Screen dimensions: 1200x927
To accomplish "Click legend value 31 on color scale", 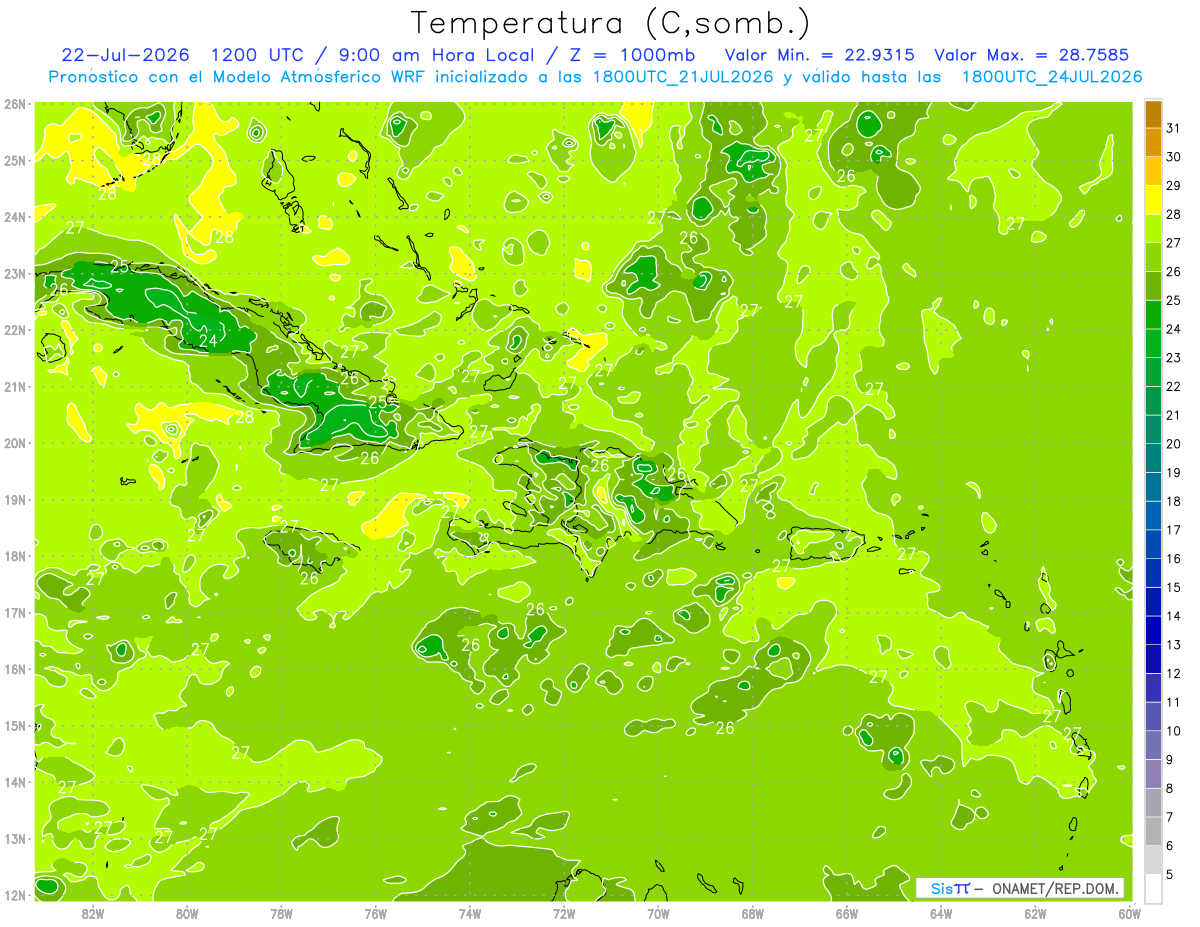I will [x=1174, y=128].
